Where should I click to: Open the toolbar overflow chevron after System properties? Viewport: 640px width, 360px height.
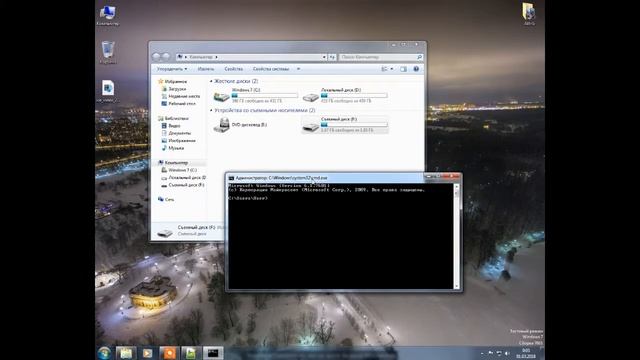pos(298,69)
